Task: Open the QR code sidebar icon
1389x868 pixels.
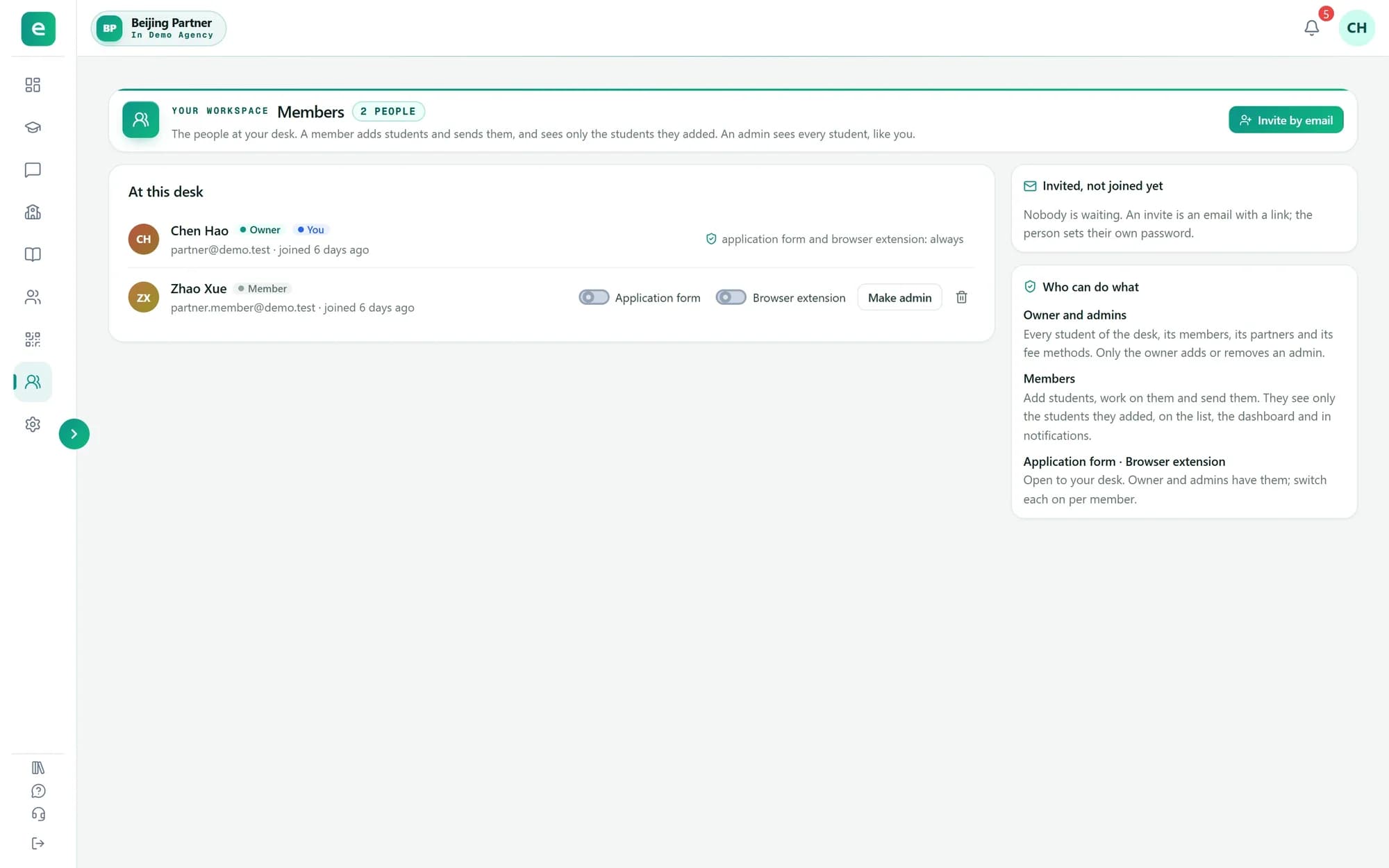Action: [x=33, y=340]
